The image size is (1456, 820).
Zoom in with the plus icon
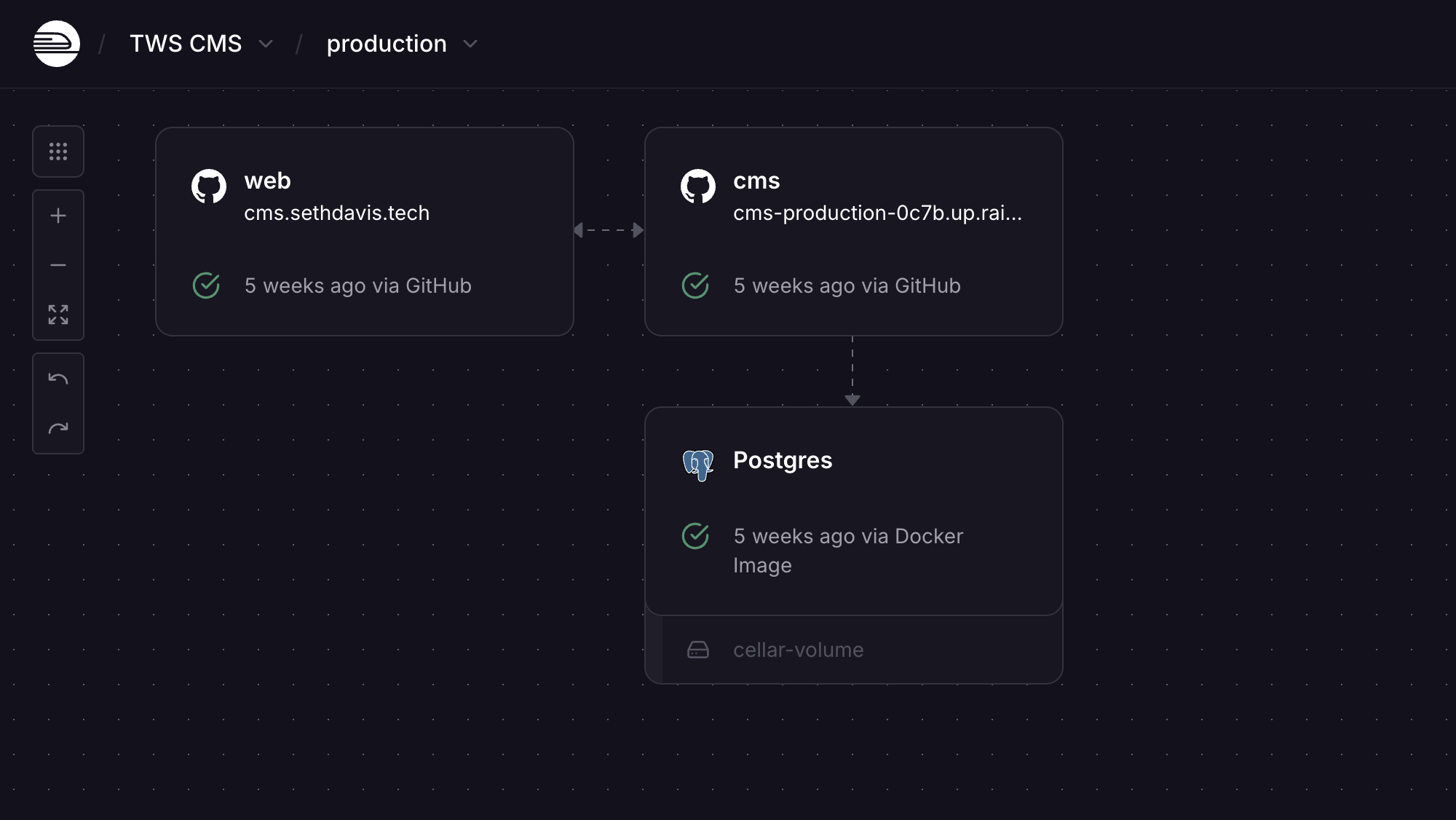pos(58,216)
